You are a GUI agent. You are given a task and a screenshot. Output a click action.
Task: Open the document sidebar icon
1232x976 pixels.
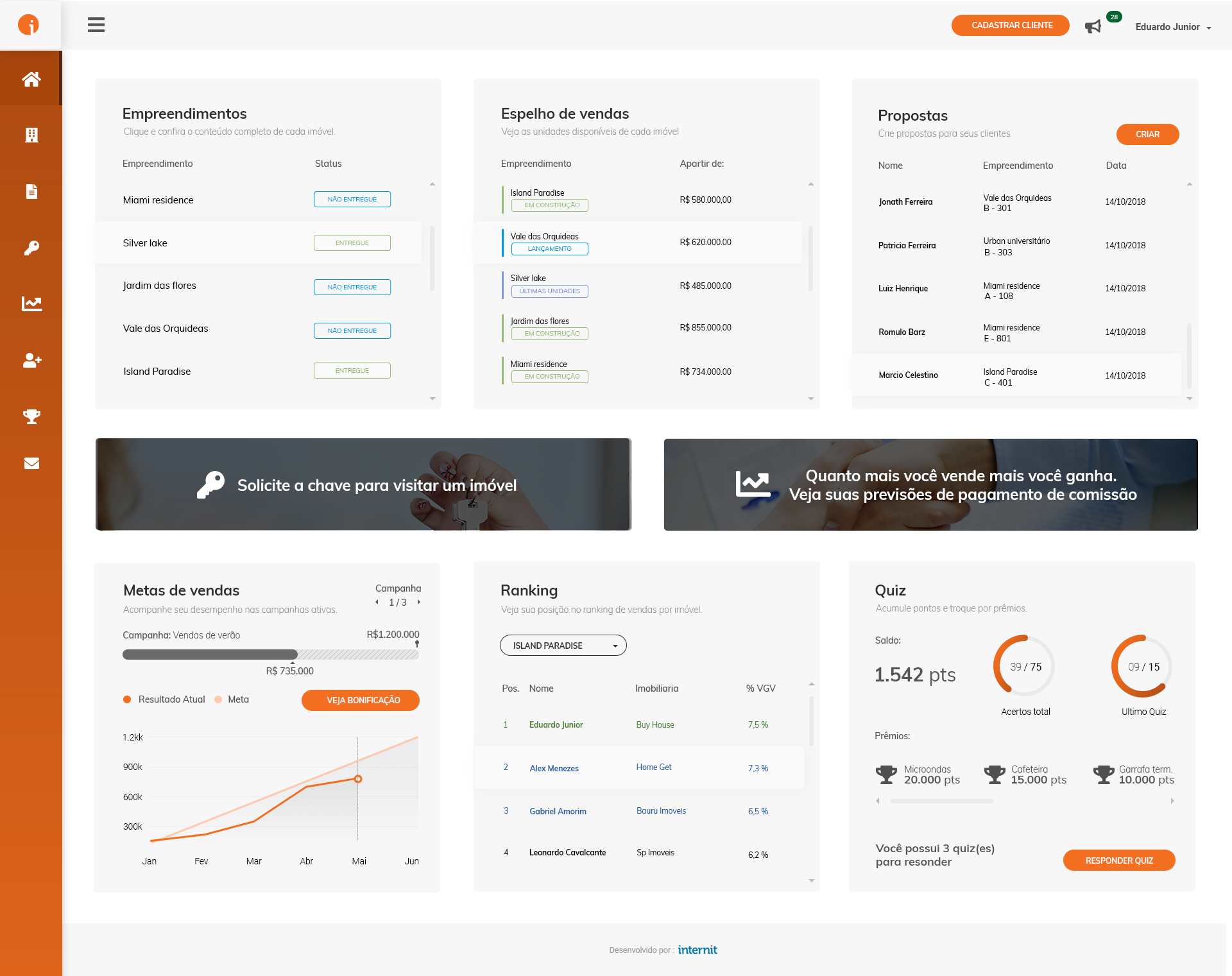pyautogui.click(x=31, y=191)
